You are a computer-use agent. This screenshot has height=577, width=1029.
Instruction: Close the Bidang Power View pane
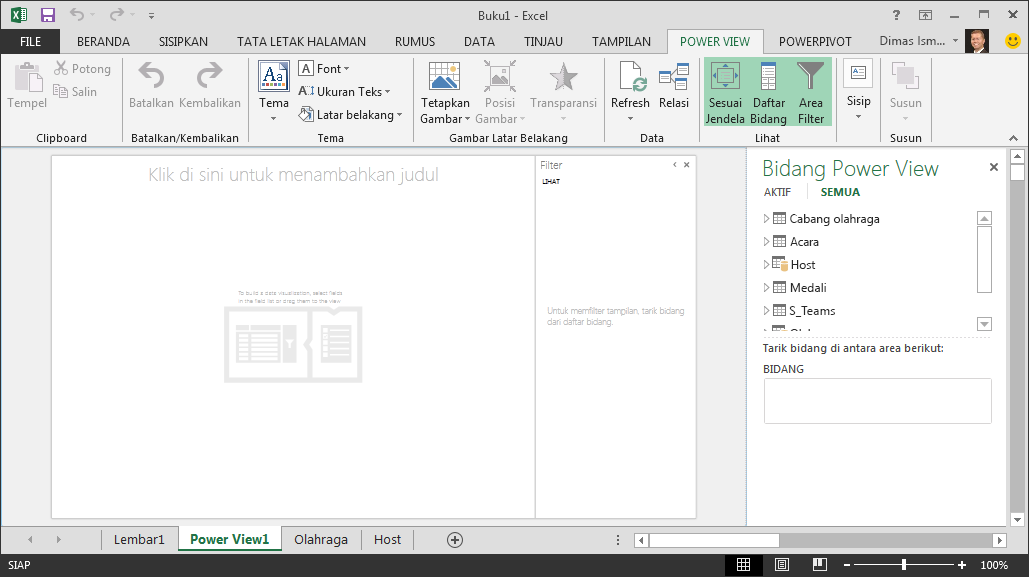994,167
